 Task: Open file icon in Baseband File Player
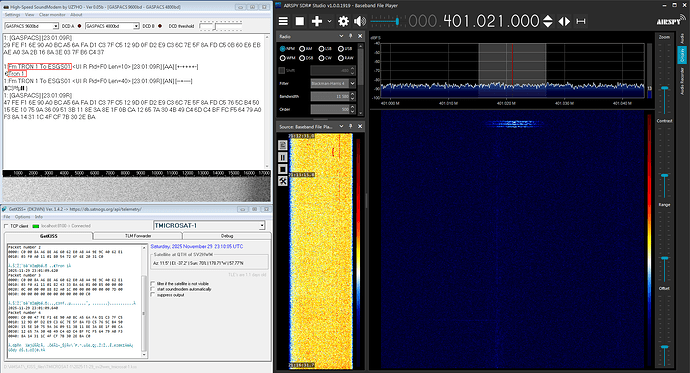point(283,145)
